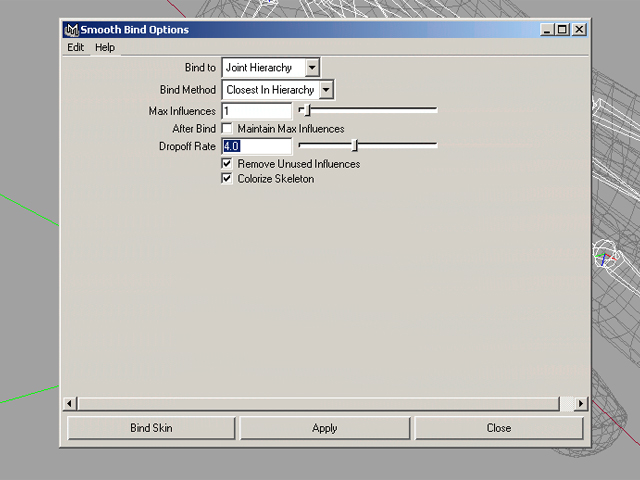Click the Dropoff Rate value field
Image resolution: width=640 pixels, height=480 pixels.
pyautogui.click(x=257, y=146)
